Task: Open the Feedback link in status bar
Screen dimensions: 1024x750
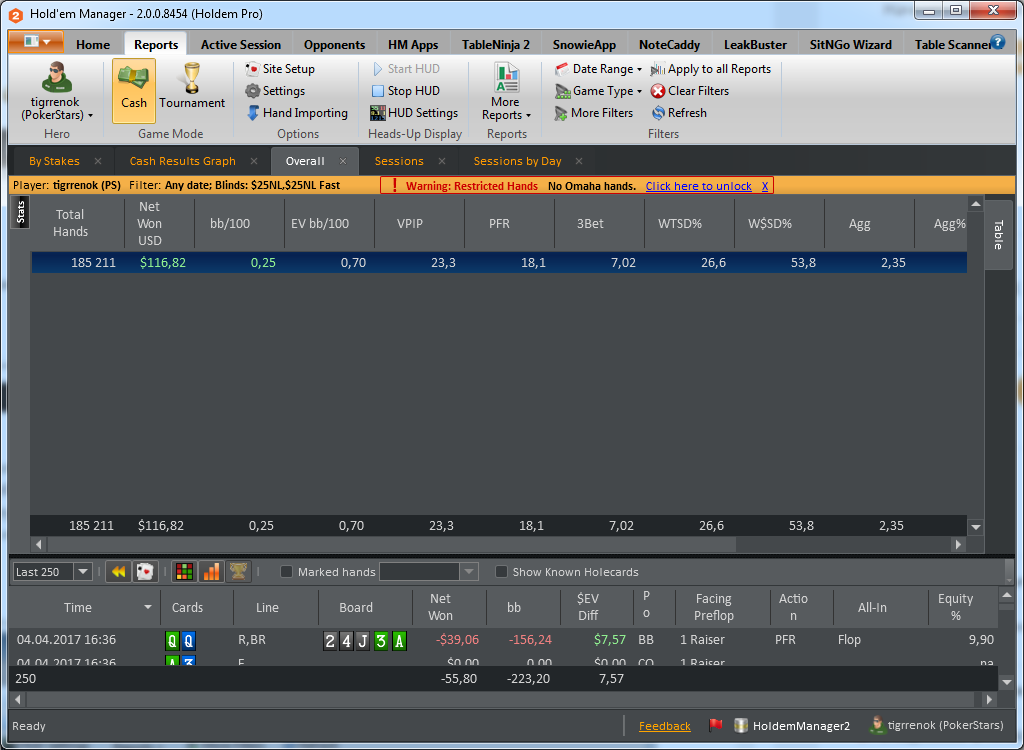Action: point(664,726)
